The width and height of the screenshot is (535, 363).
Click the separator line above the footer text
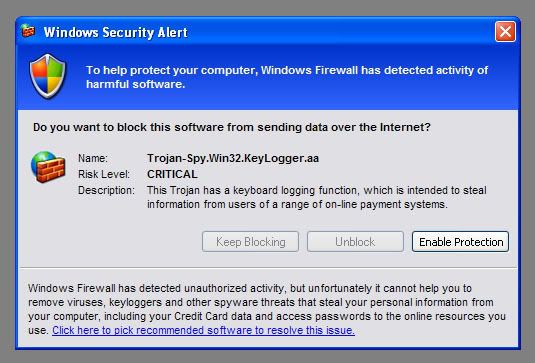tap(268, 268)
